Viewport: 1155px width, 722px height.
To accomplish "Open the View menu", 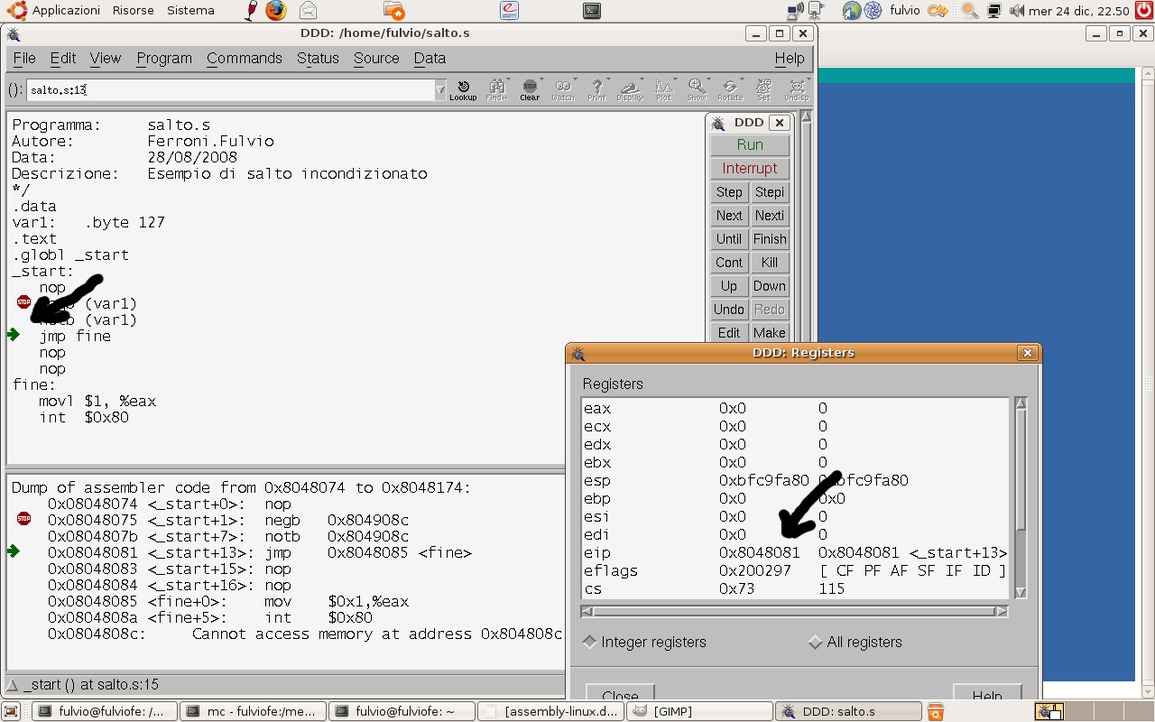I will coord(105,58).
